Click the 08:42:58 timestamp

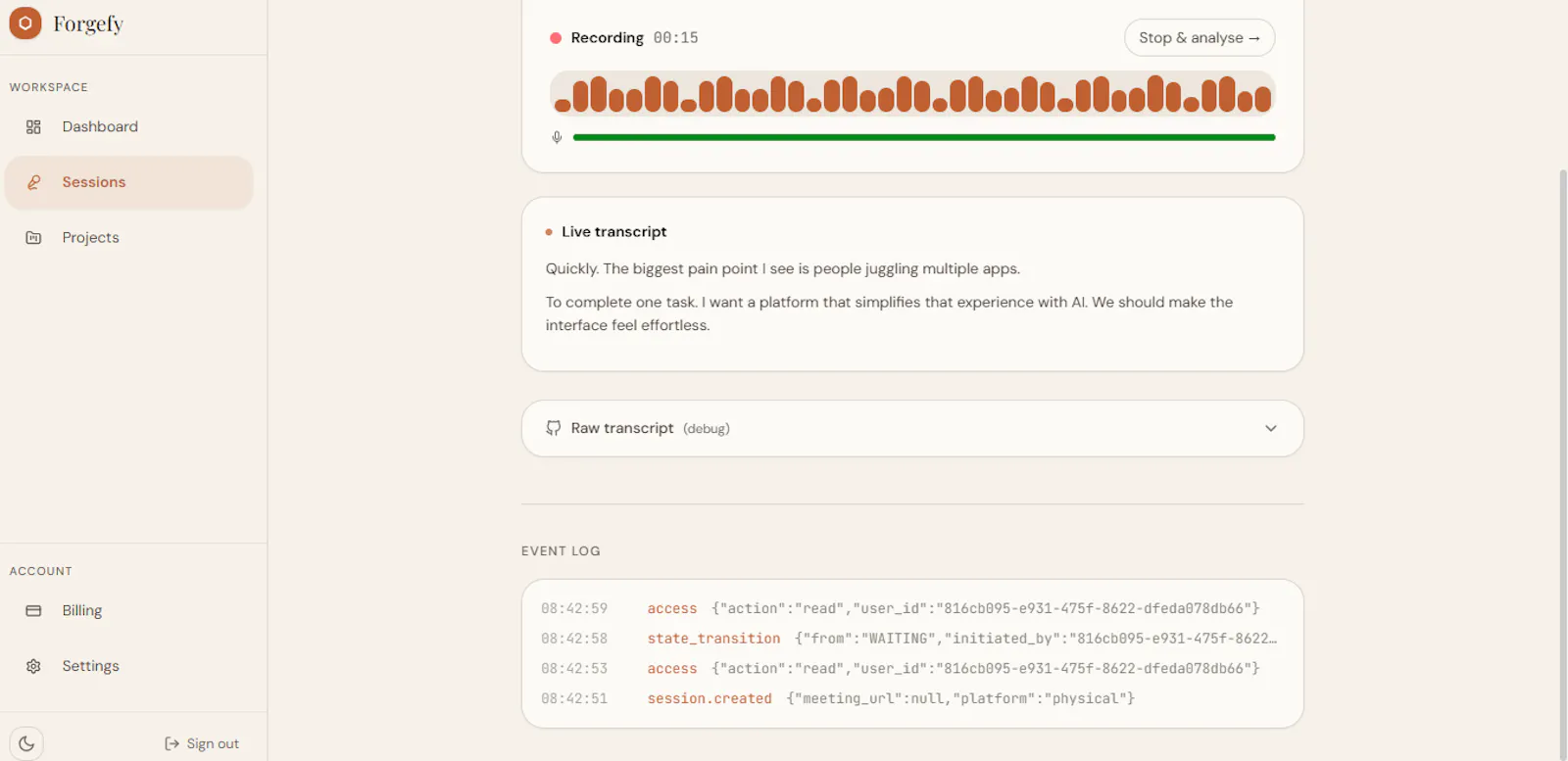tap(574, 639)
